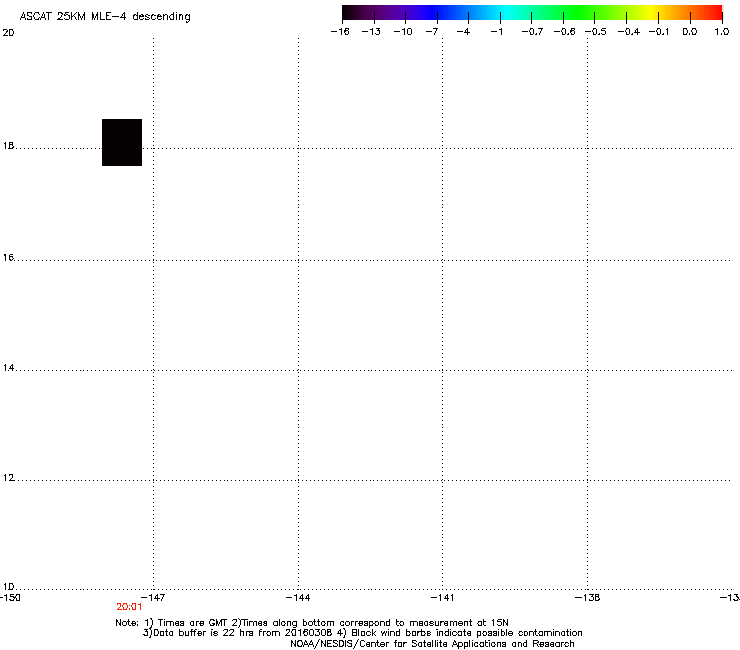740x650 pixels.
Task: Click the black data block near 18N
Action: [122, 143]
